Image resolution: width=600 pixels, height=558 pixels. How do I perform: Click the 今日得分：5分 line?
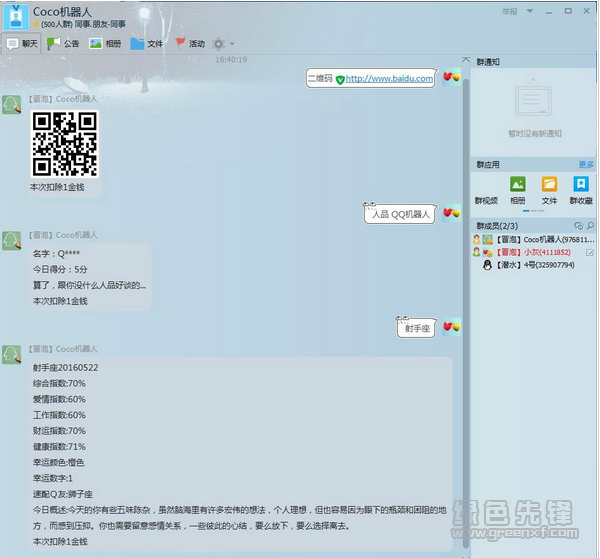(60, 269)
